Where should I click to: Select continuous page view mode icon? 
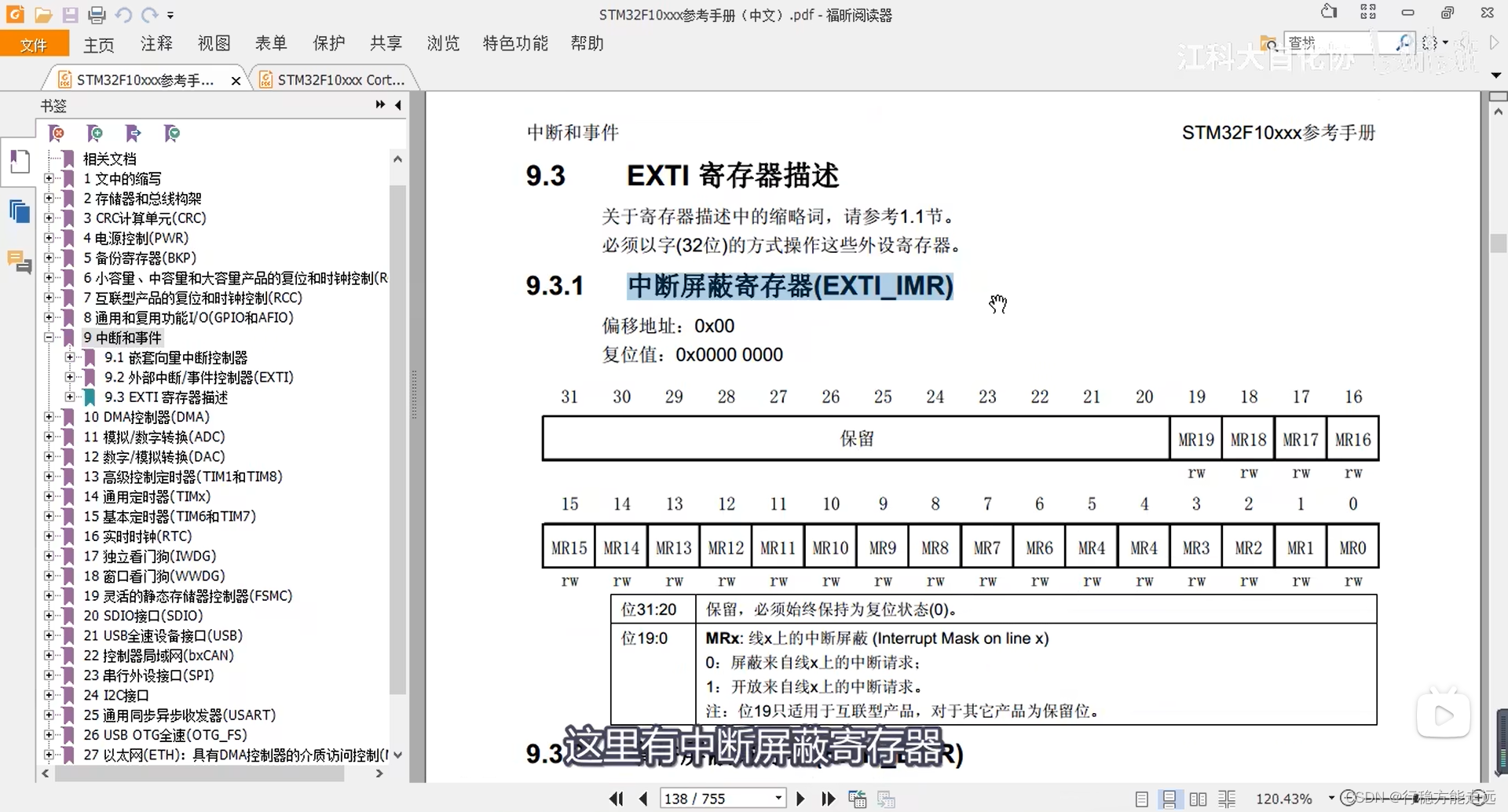tap(1169, 799)
